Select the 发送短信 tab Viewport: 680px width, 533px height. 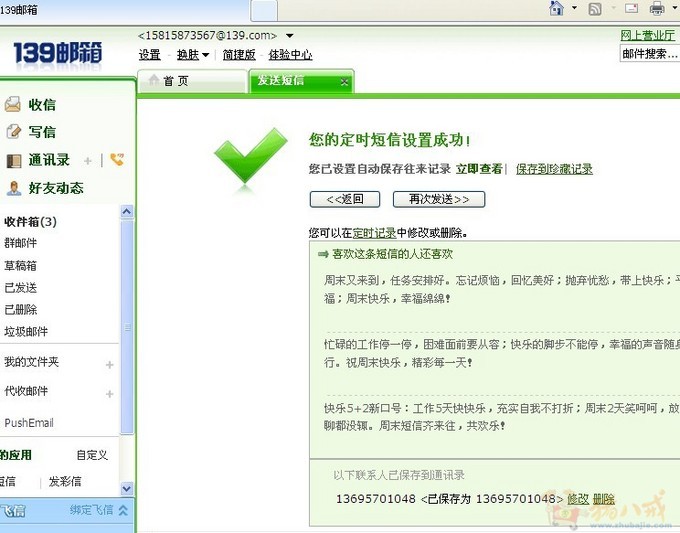coord(301,81)
